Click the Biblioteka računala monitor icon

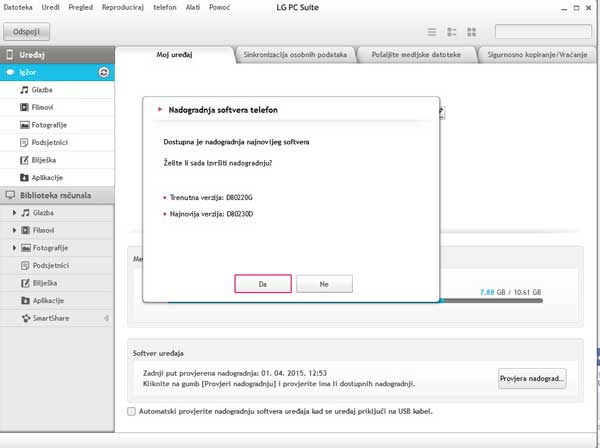click(10, 195)
